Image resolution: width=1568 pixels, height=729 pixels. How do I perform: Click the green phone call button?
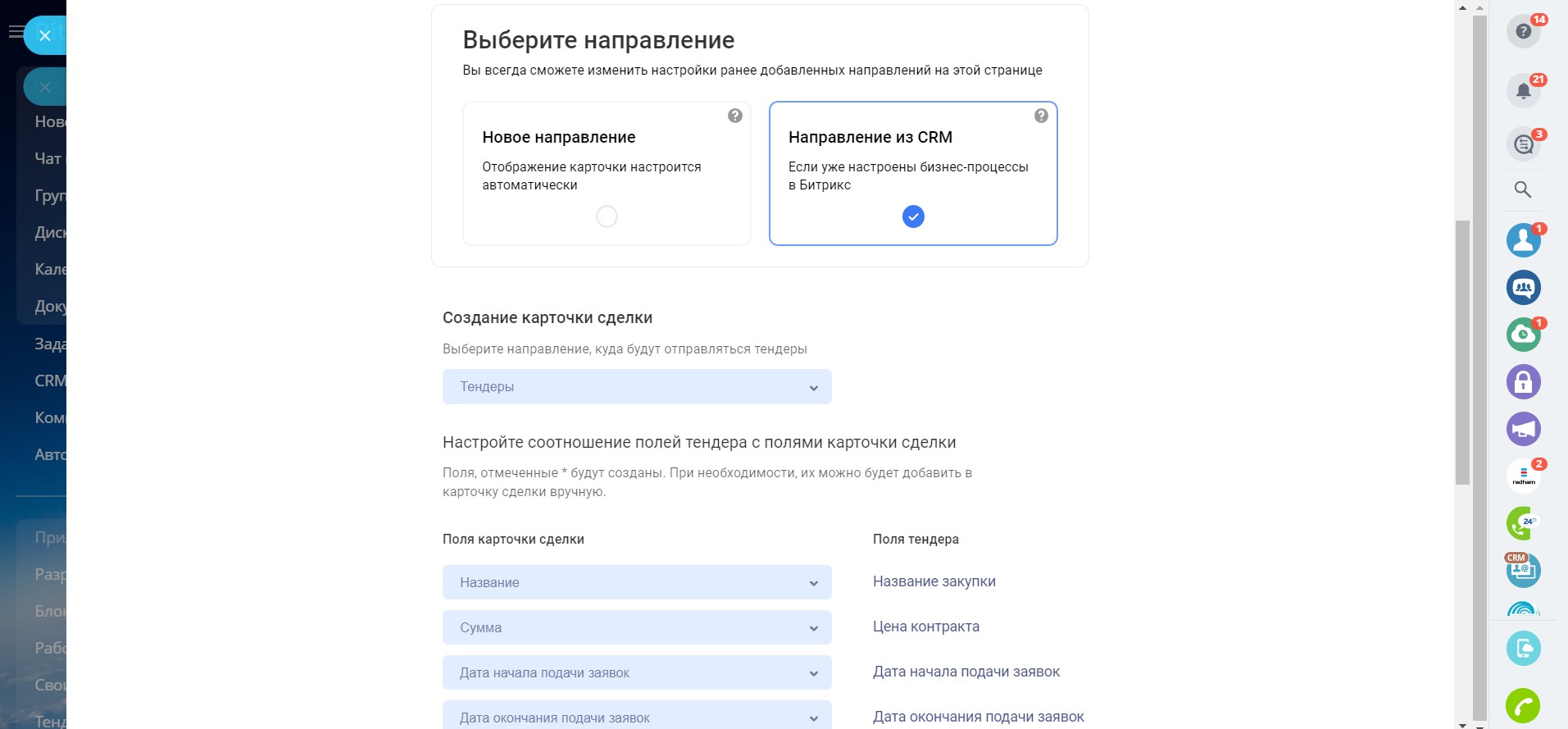point(1523,705)
